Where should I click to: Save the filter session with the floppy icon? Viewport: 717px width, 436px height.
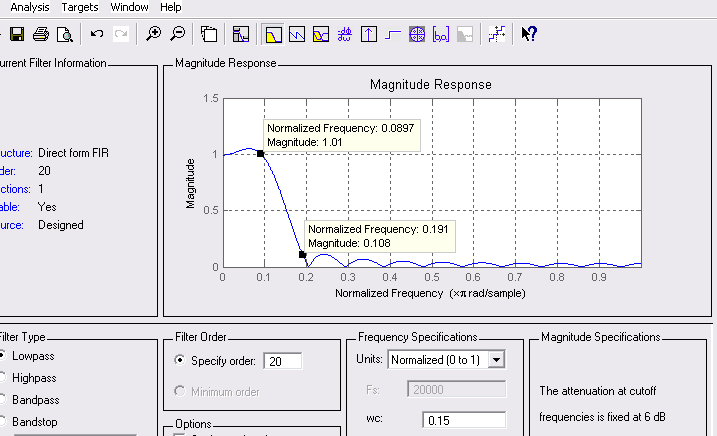(x=17, y=34)
